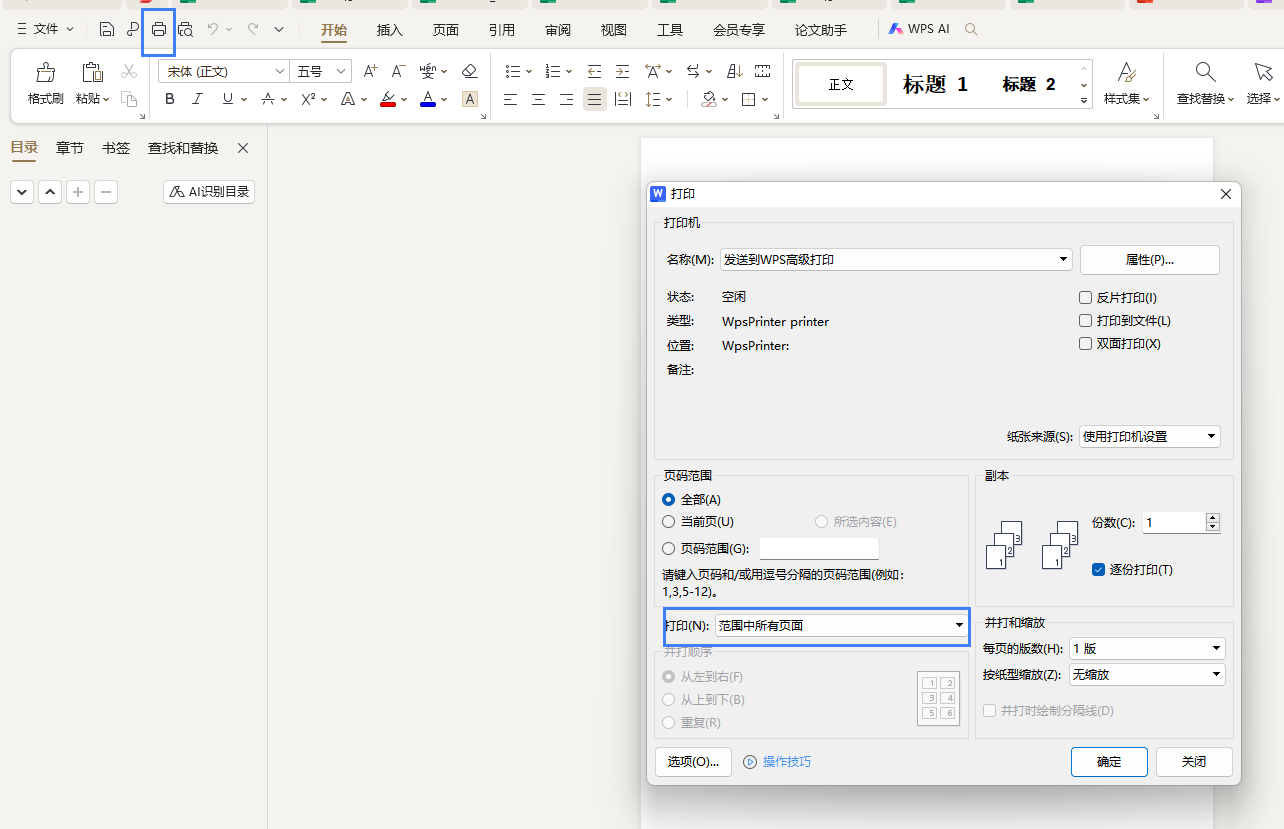The height and width of the screenshot is (829, 1284).
Task: Click the 关闭 button in print dialog
Action: (x=1194, y=761)
